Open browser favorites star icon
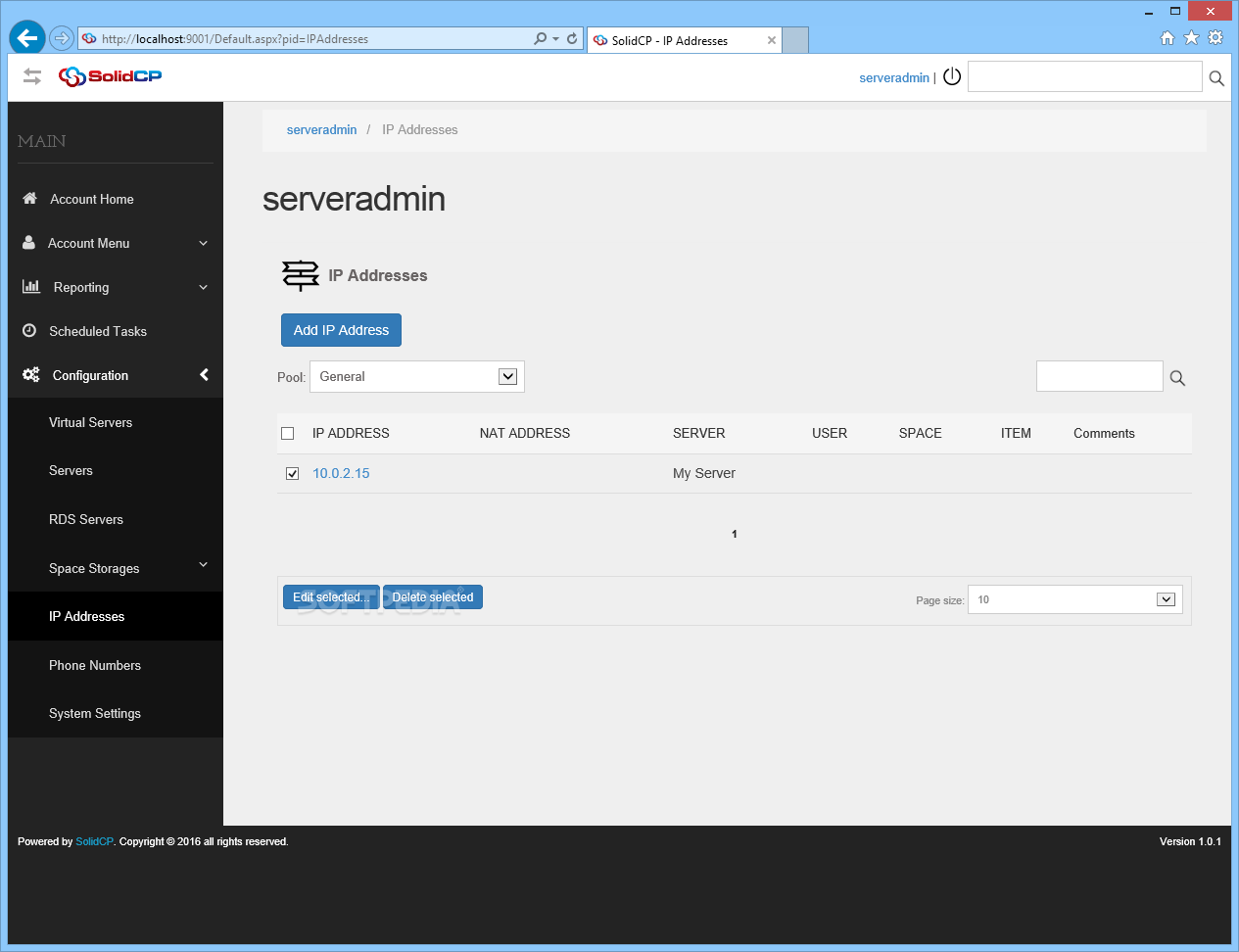The image size is (1239, 952). [x=1191, y=37]
